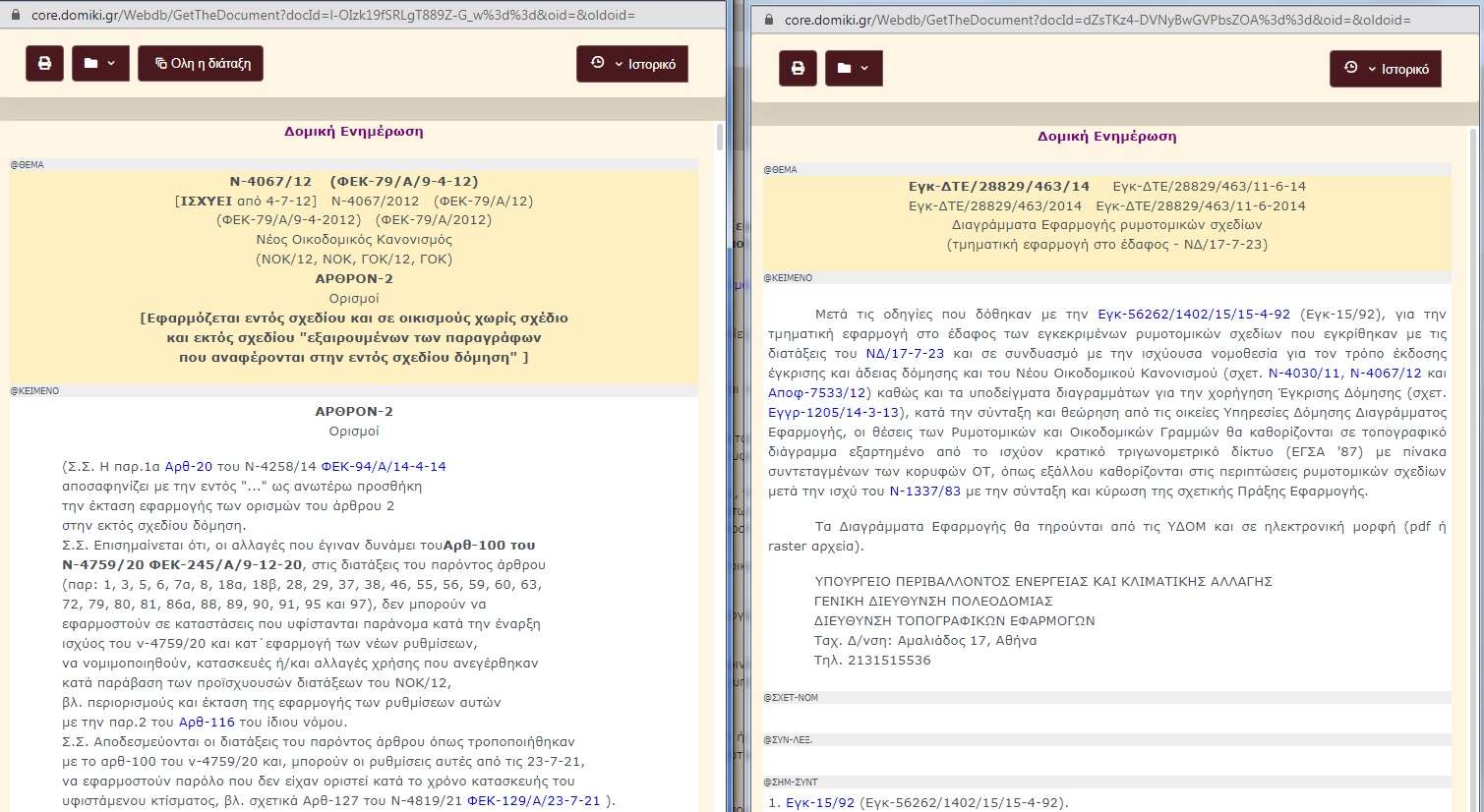Click '@ΣΥΝ-ΛΕΞ.' section label

click(x=789, y=740)
